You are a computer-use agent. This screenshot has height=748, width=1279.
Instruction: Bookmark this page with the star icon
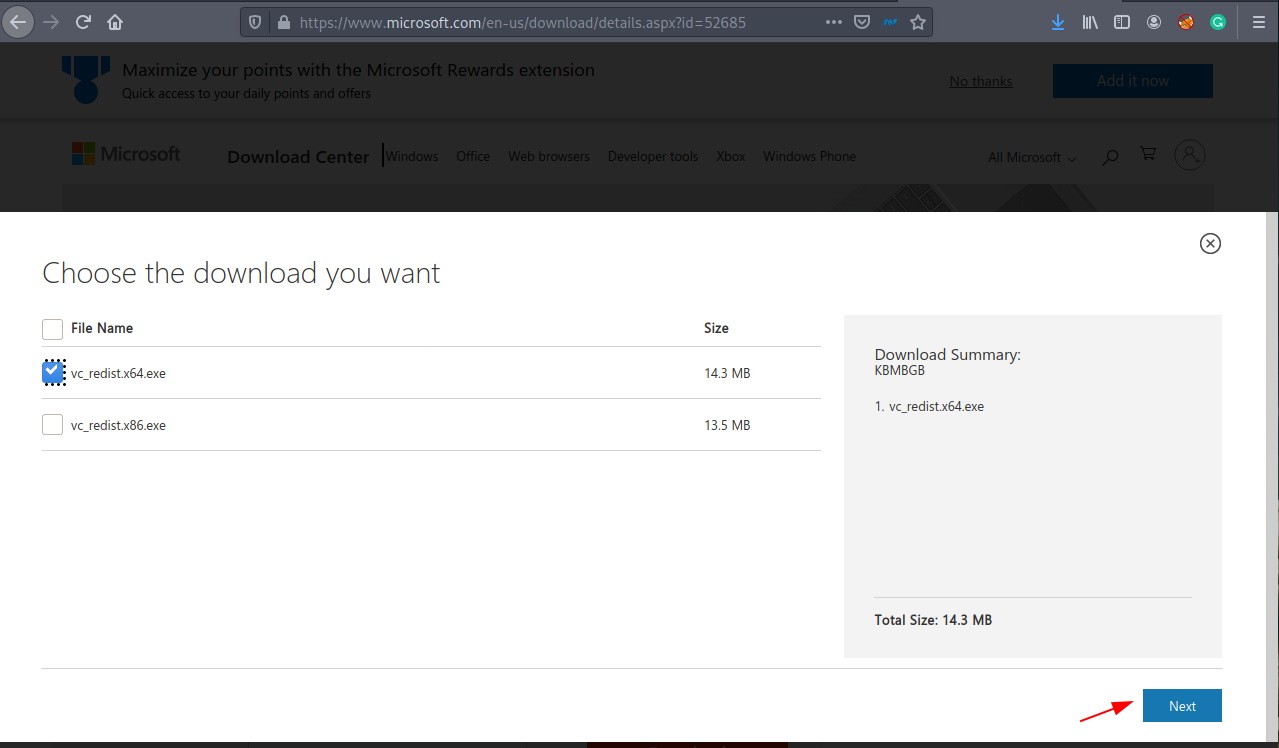coord(917,22)
